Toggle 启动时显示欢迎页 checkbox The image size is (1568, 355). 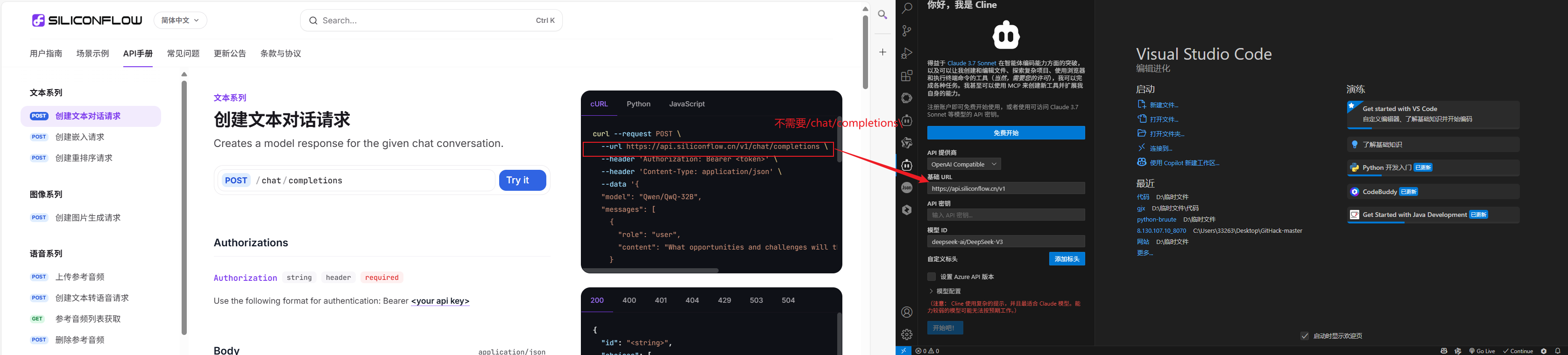1305,335
